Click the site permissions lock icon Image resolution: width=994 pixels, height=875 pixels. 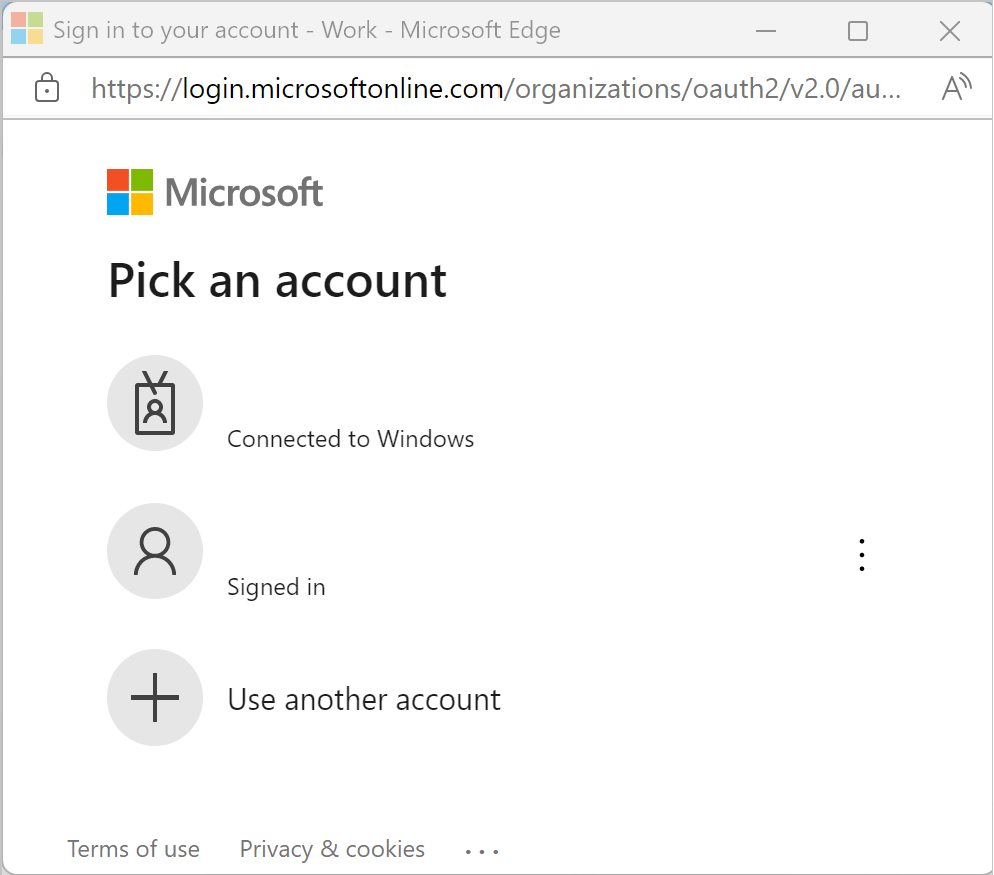(47, 88)
